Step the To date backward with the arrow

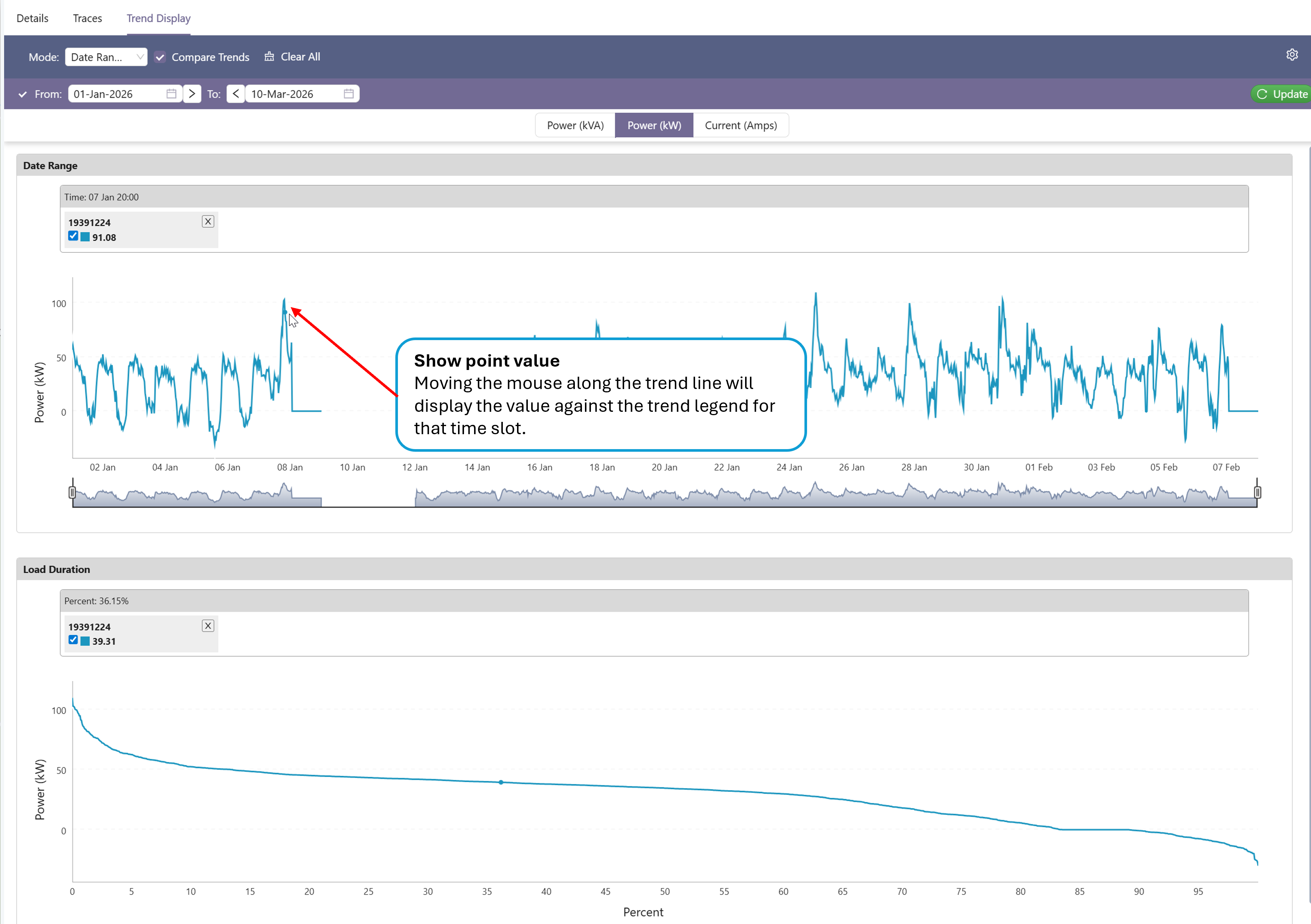point(236,94)
